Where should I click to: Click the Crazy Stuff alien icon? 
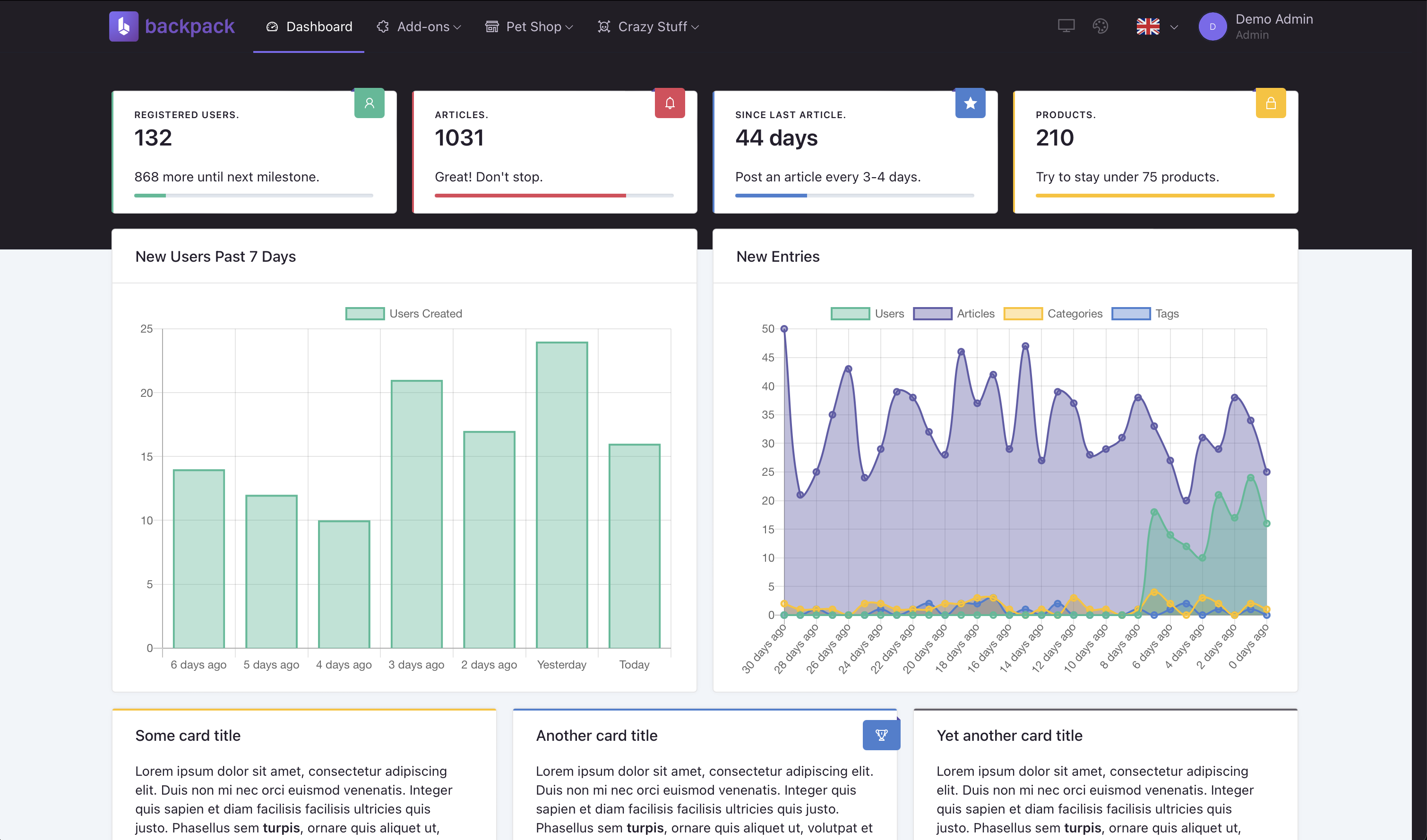coord(604,26)
